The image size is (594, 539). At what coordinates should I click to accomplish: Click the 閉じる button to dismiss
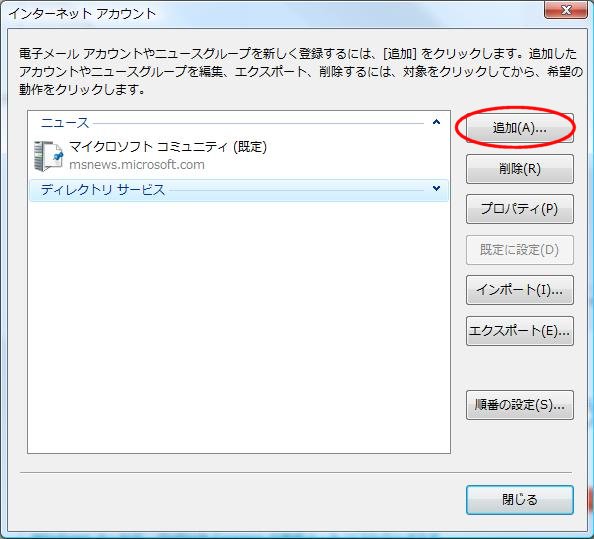(x=520, y=500)
